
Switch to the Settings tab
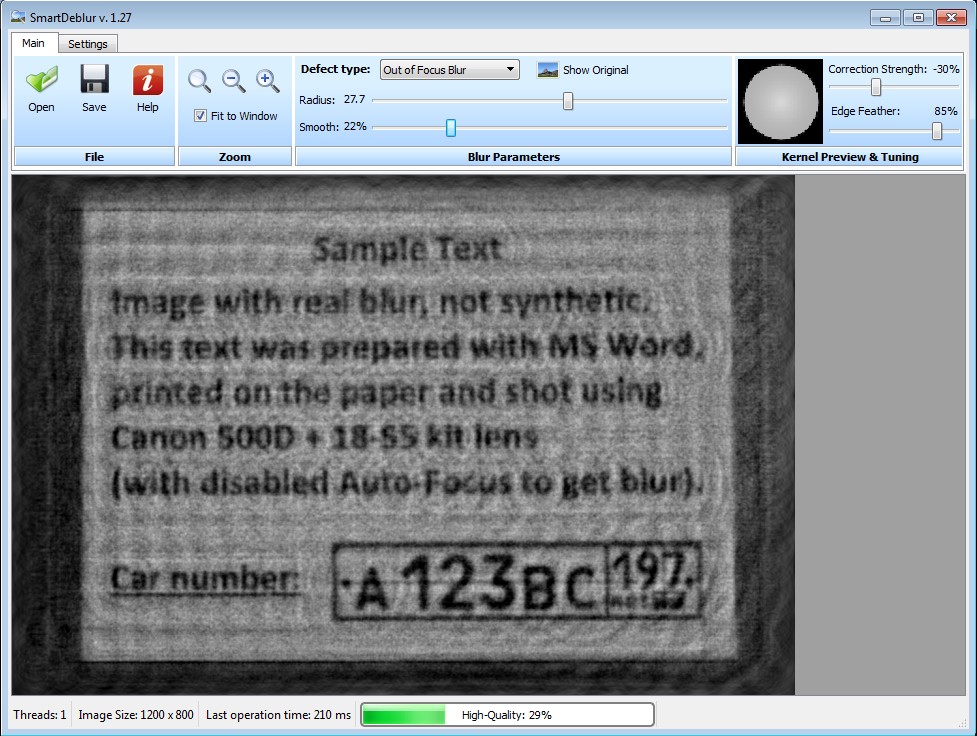88,44
